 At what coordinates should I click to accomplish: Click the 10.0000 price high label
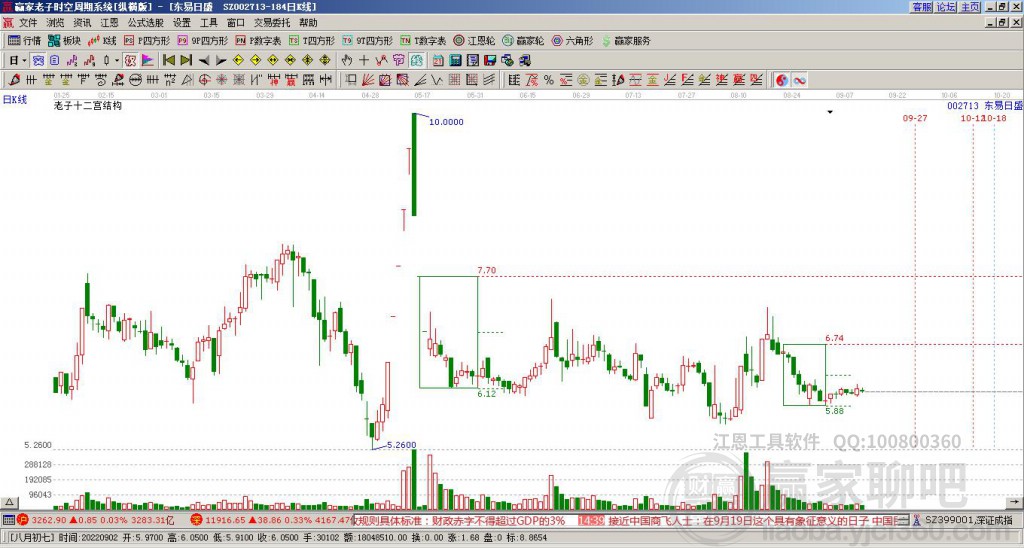click(x=446, y=122)
